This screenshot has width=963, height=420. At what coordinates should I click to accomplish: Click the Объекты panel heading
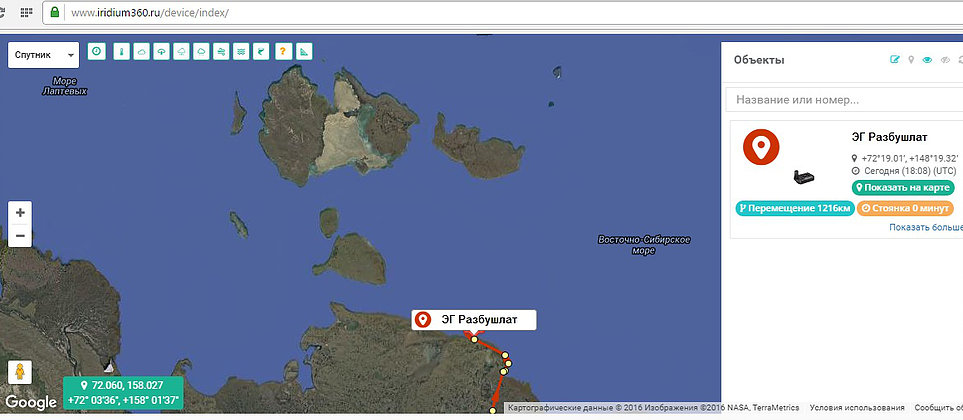759,60
